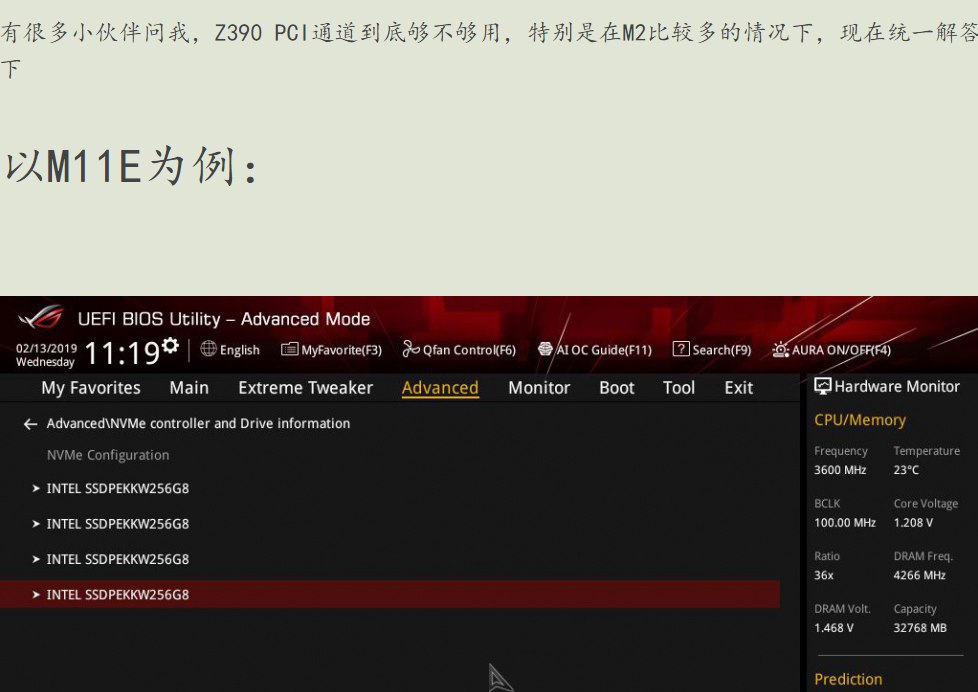Click the 100.00 MHz BCLK value
The height and width of the screenshot is (692, 978).
[845, 523]
